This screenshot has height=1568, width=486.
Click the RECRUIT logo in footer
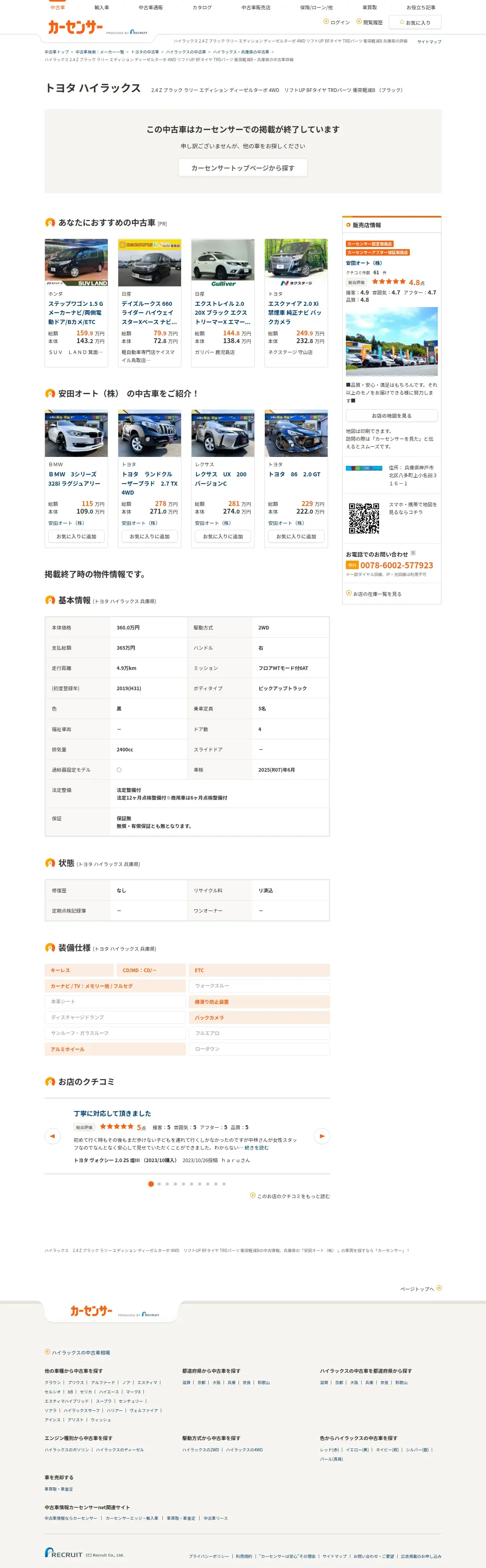(x=63, y=1553)
